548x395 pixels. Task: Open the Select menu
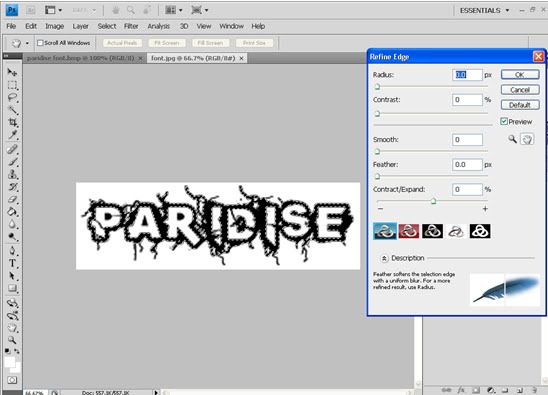pos(107,26)
